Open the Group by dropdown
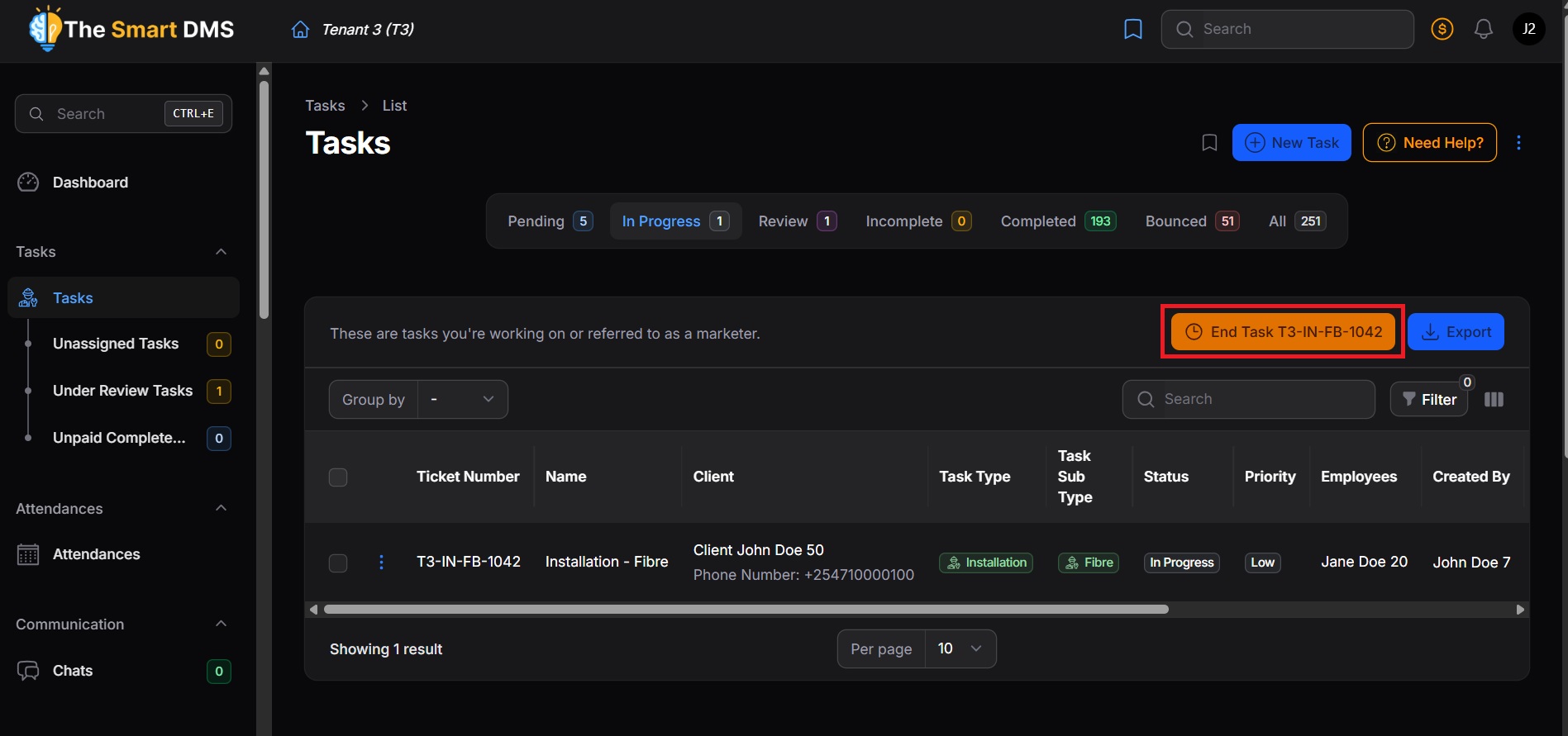Image resolution: width=1568 pixels, height=736 pixels. (462, 400)
